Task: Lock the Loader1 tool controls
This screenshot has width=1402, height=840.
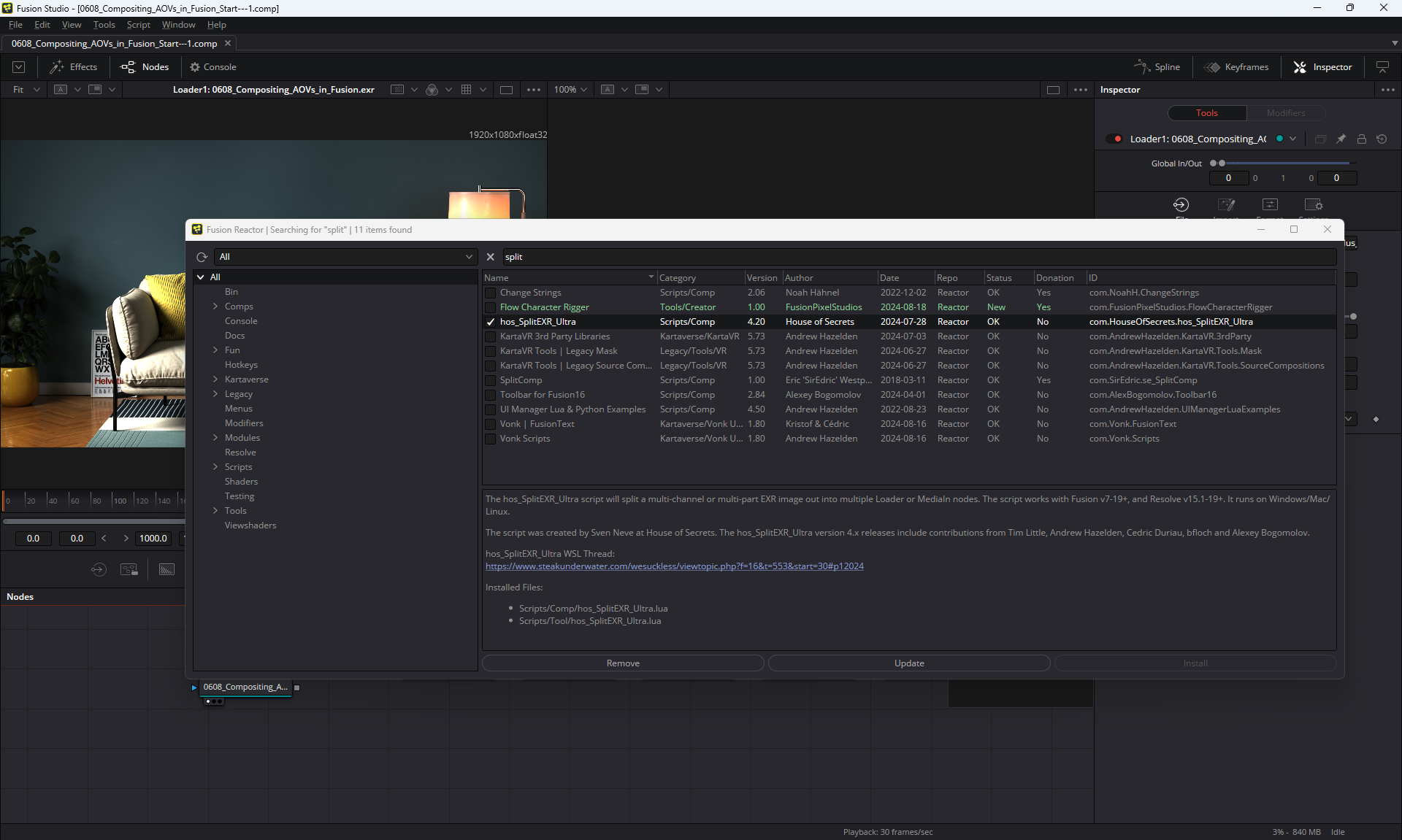Action: click(1361, 139)
